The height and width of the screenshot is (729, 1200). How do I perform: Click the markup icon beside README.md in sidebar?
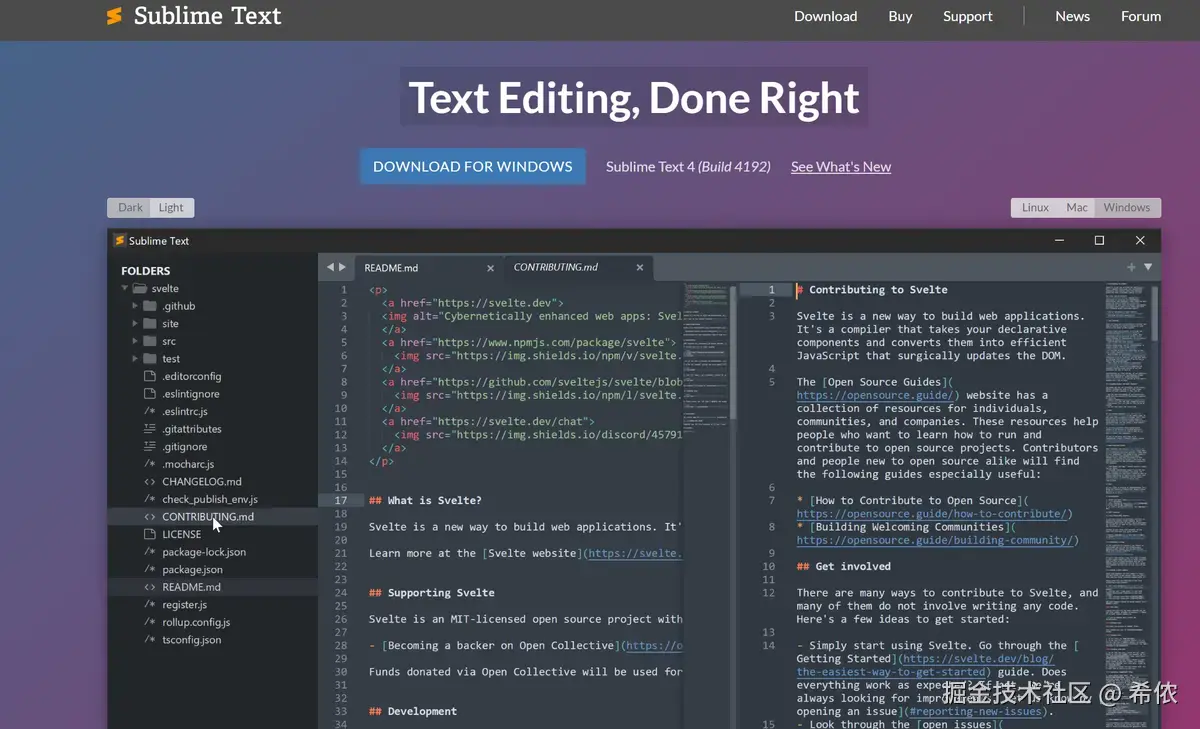pos(150,587)
